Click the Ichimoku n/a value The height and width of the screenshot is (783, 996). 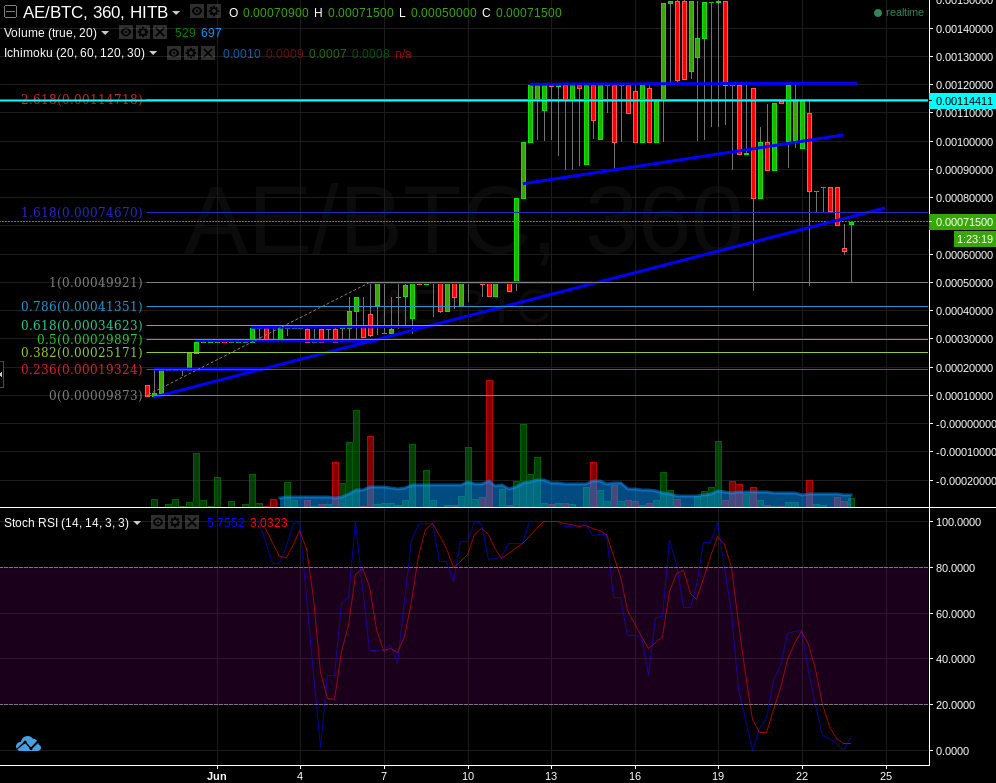(x=403, y=54)
